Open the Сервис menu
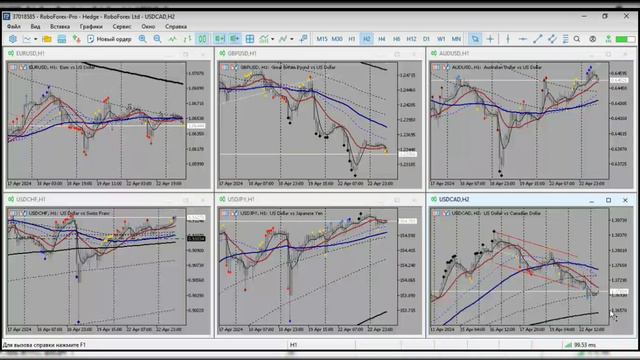Viewport: 640px width, 360px height. pyautogui.click(x=122, y=27)
